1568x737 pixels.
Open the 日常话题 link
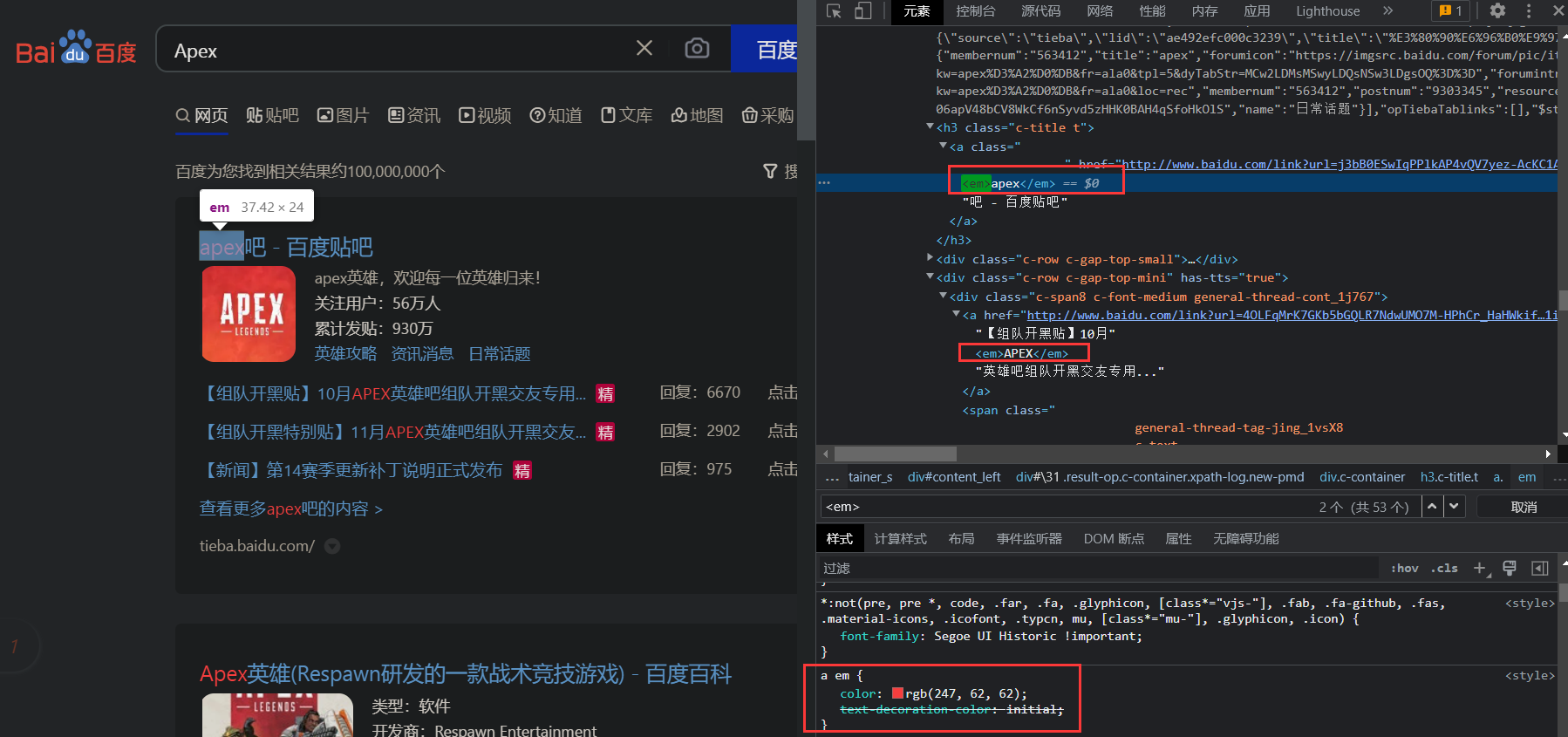[499, 353]
